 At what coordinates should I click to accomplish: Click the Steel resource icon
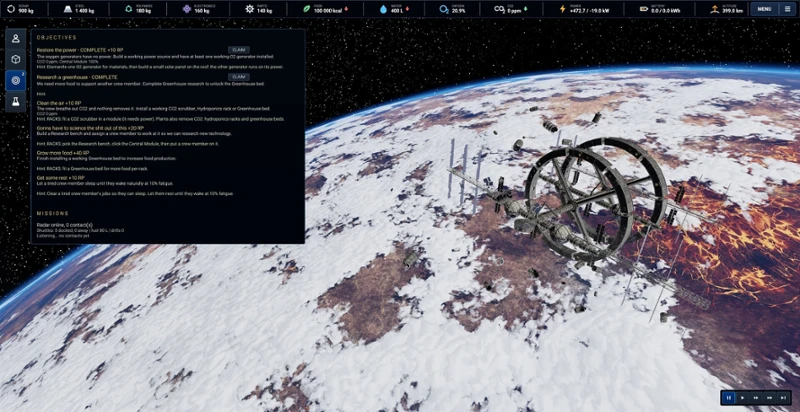click(68, 9)
